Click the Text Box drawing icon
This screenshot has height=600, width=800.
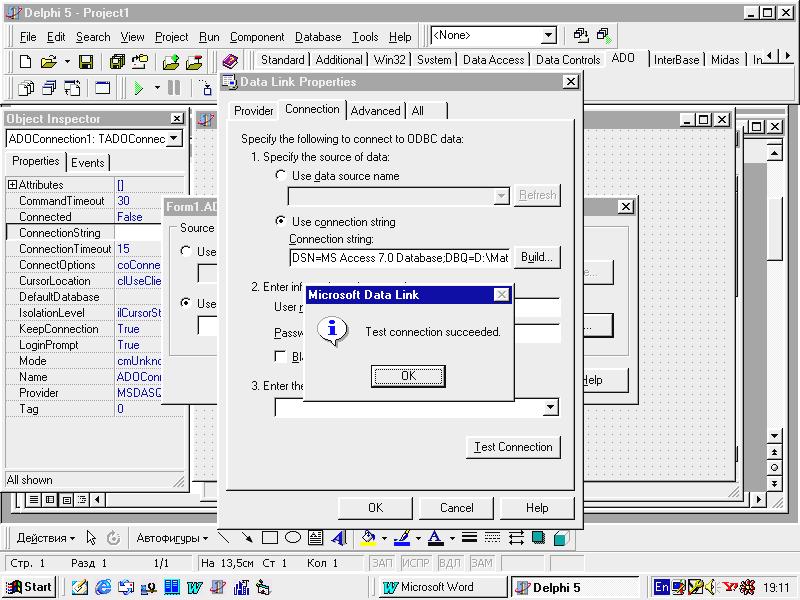315,537
